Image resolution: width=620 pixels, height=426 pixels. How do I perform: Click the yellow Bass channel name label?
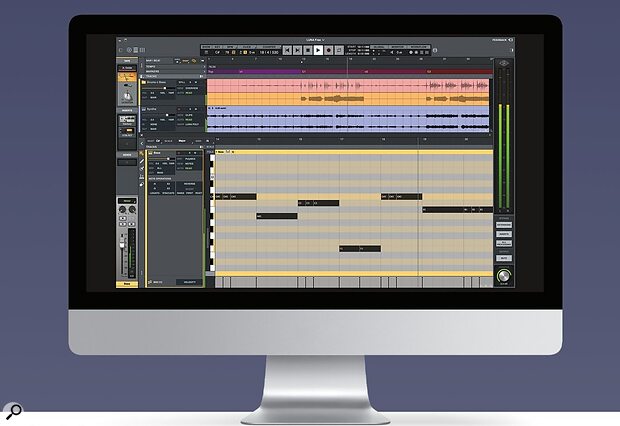pyautogui.click(x=127, y=284)
